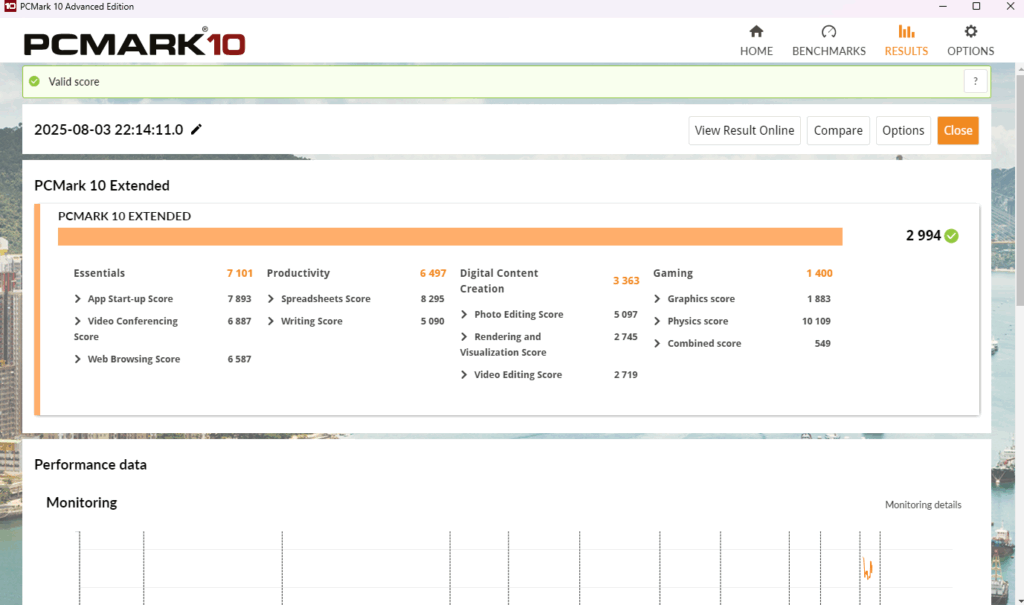1024x605 pixels.
Task: Expand the Video Editing Score row
Action: click(465, 375)
